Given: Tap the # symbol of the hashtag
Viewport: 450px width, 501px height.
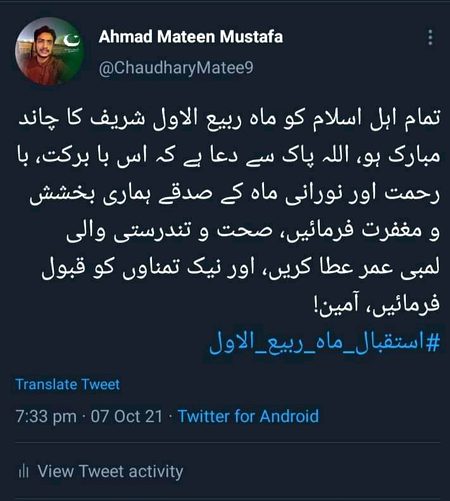Looking at the screenshot, I should pos(433,343).
